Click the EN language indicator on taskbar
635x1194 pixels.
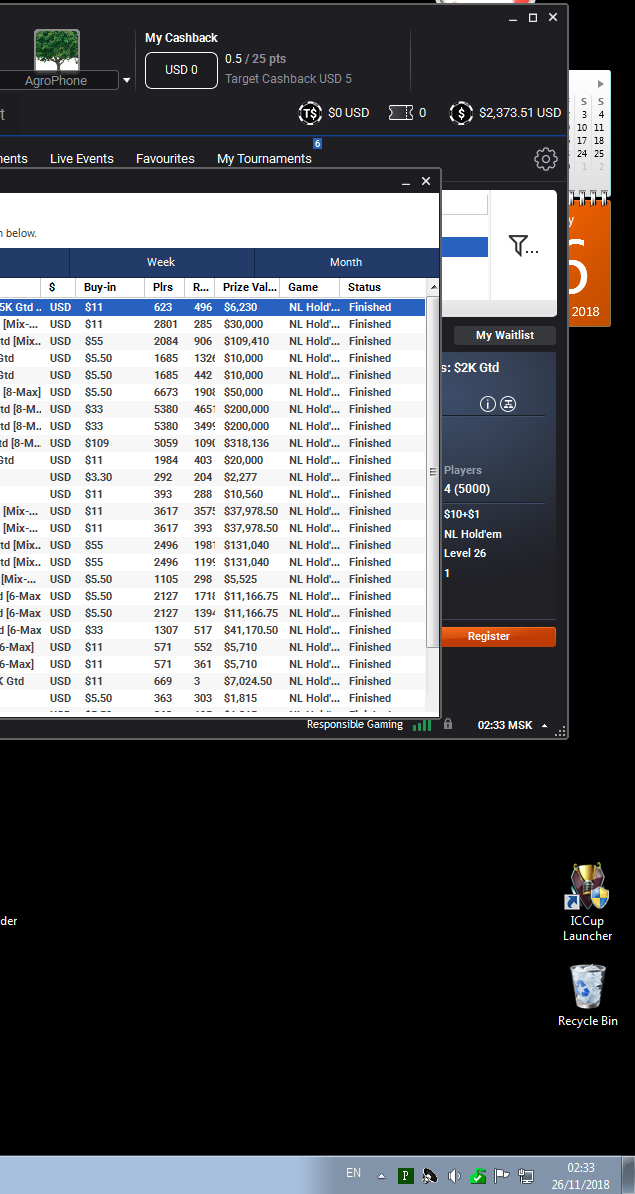pos(353,1173)
